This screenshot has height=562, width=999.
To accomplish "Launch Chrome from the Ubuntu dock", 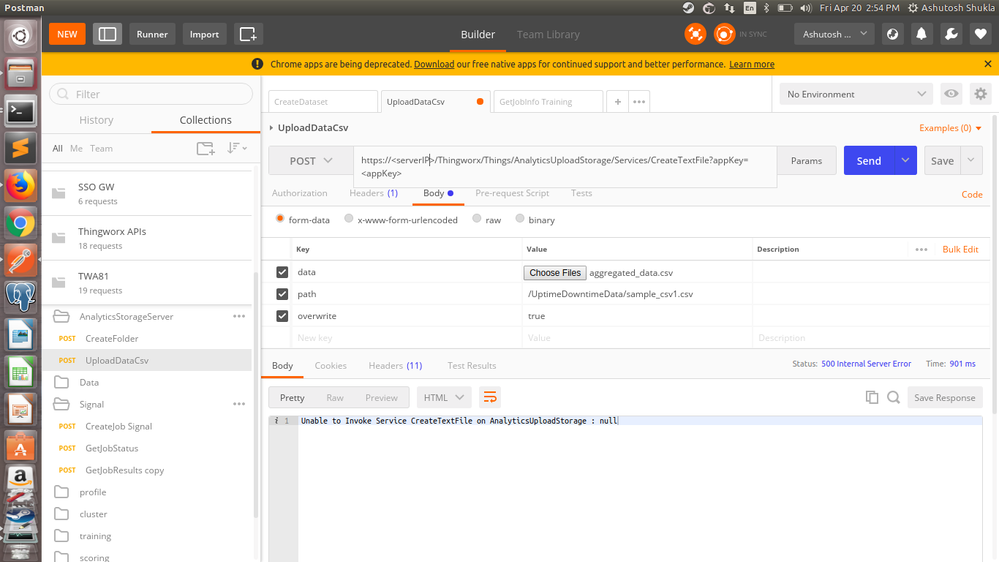I will 20,224.
